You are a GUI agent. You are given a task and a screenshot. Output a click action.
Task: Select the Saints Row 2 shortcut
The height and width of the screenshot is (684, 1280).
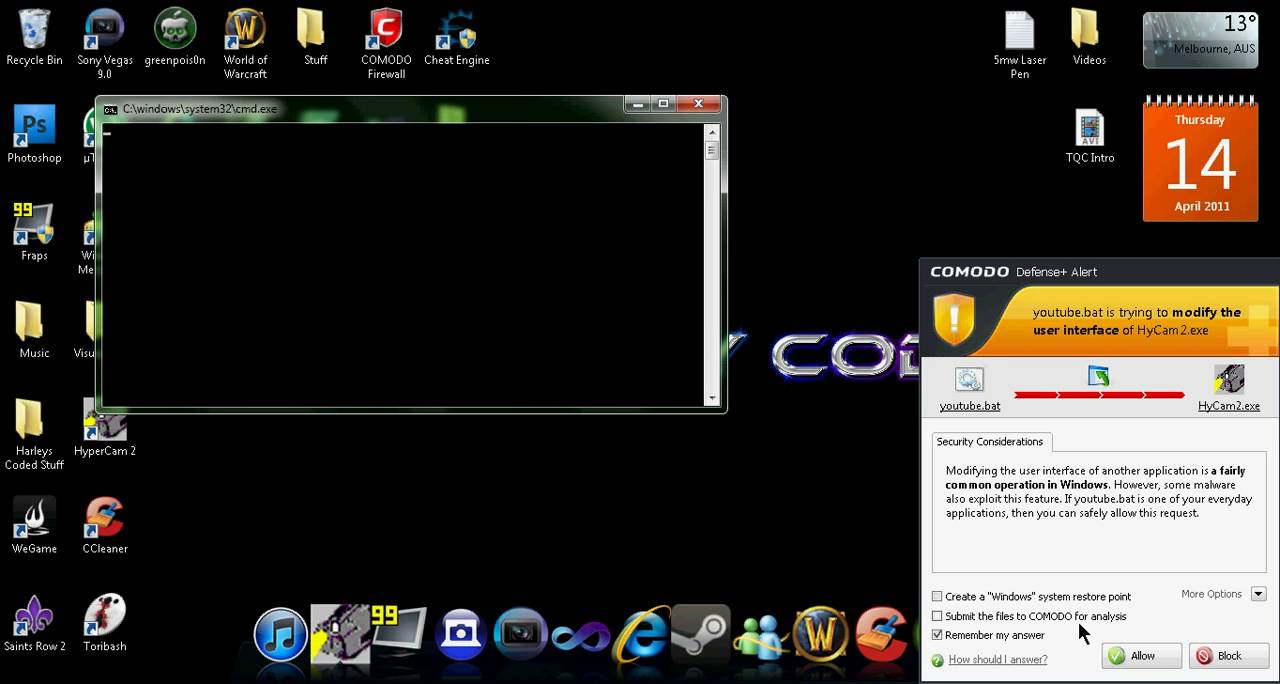34,623
